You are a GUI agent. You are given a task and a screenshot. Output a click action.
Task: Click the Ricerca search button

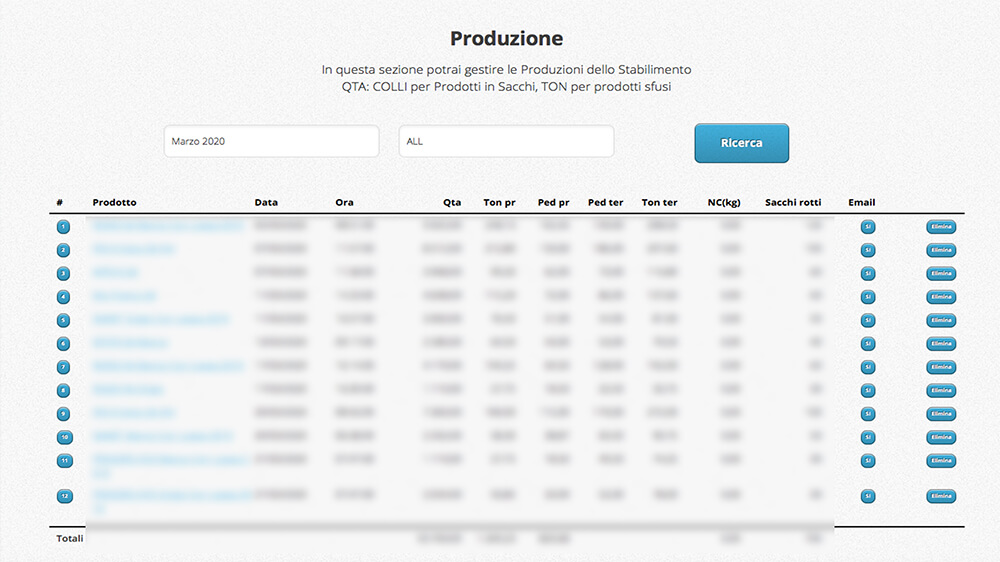pyautogui.click(x=741, y=143)
